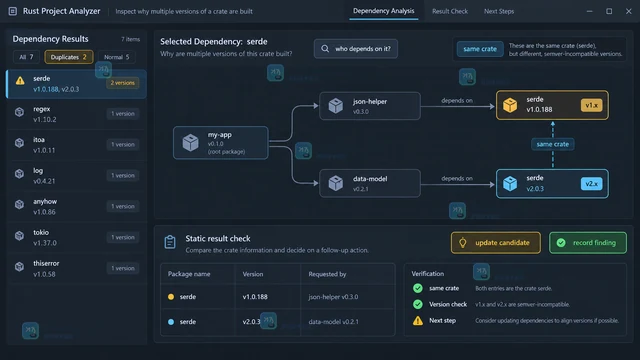Select the tokio v1.37.0 list entry
The image size is (640, 360).
[76, 238]
